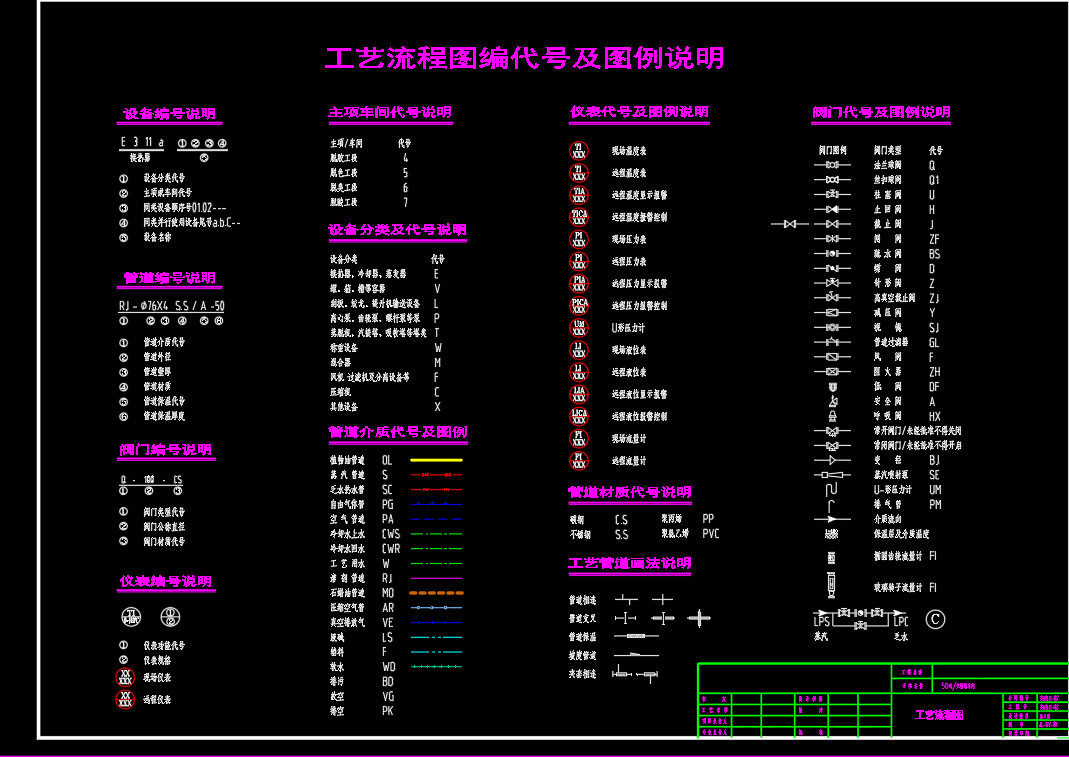The image size is (1069, 757).
Task: Click the heading 设备分类及代号说明
Action: point(397,230)
